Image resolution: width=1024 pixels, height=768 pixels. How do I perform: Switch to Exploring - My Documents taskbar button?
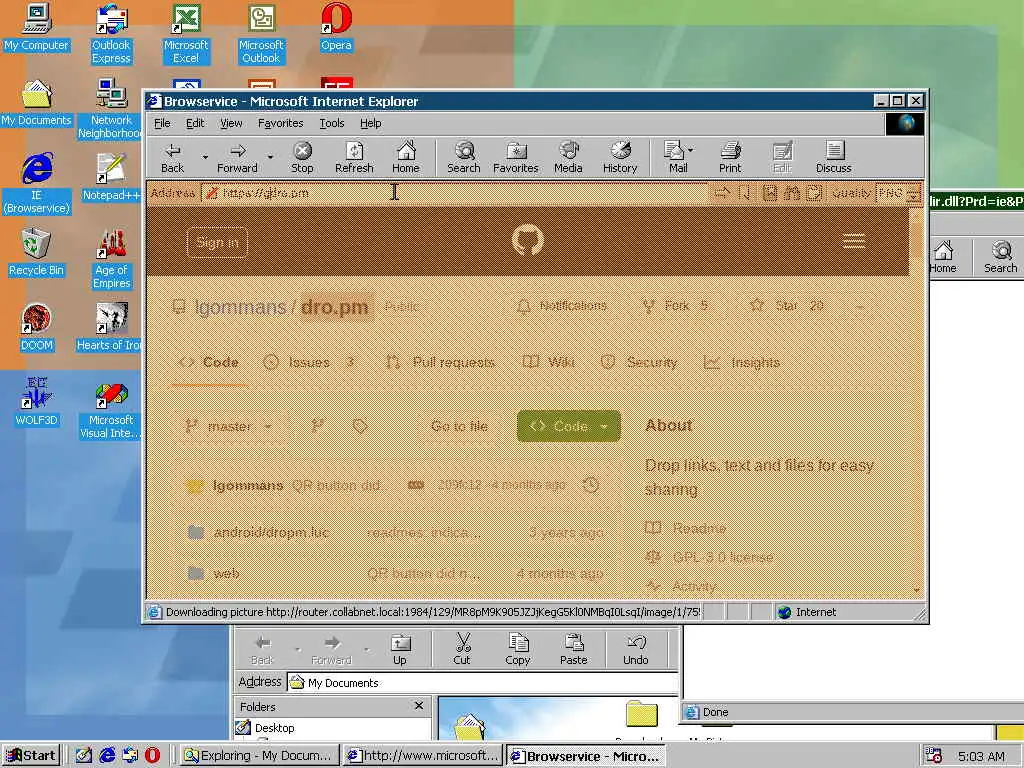point(259,756)
